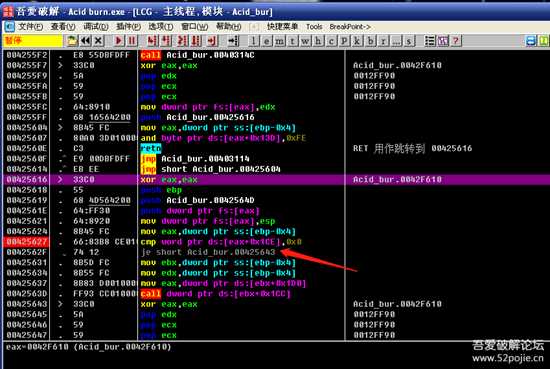
Task: Click the Step over toolbar icon
Action: [x=166, y=41]
